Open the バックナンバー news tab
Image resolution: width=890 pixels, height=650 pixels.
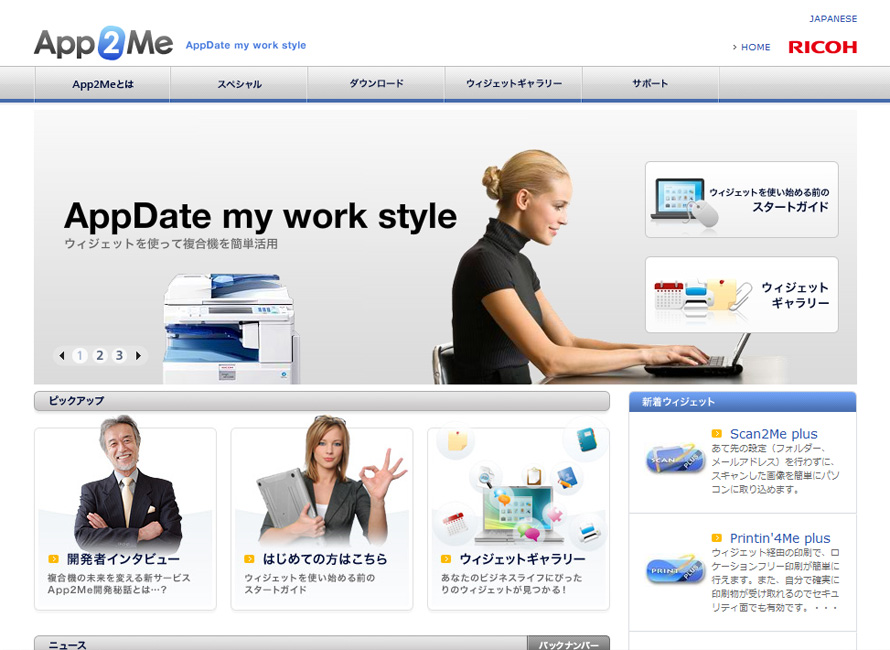(568, 644)
